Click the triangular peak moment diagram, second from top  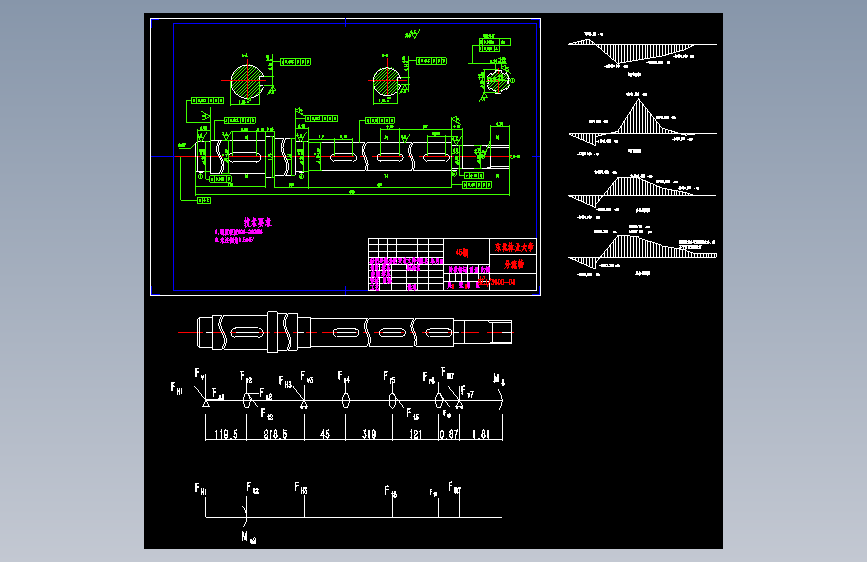642,122
